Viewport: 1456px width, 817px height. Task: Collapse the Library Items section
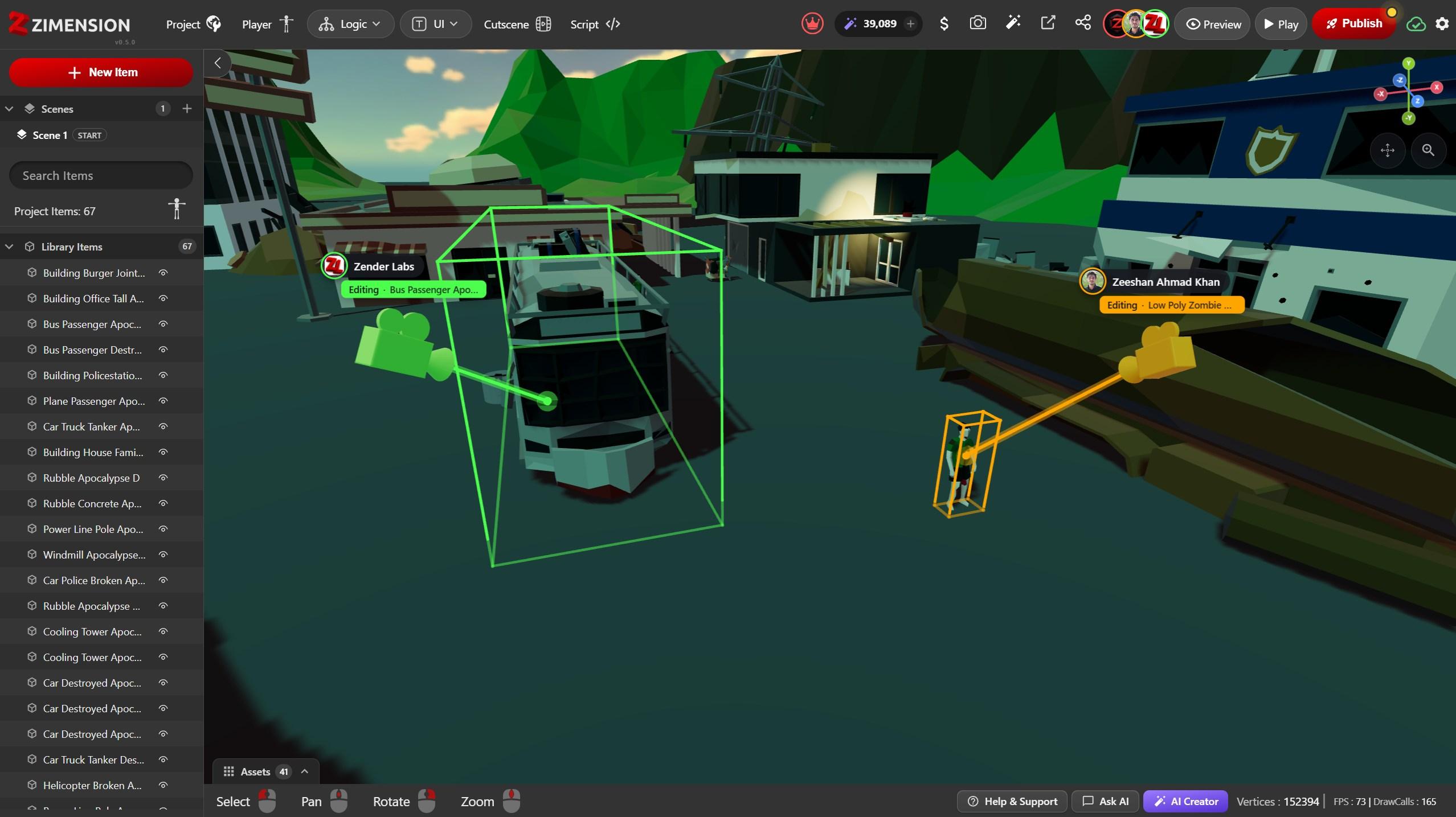9,247
